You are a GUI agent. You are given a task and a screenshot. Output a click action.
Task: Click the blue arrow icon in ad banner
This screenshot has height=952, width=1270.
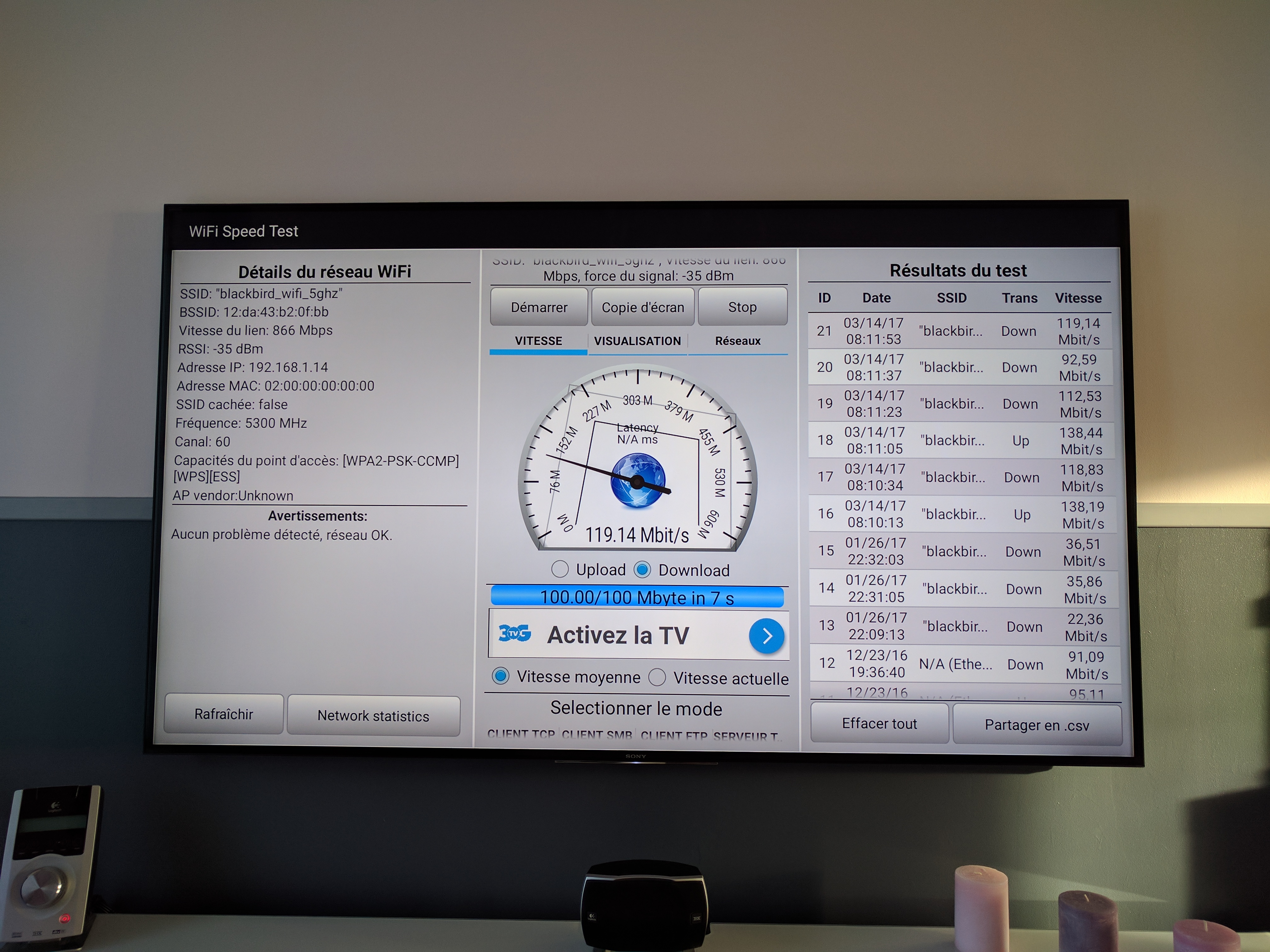[766, 636]
